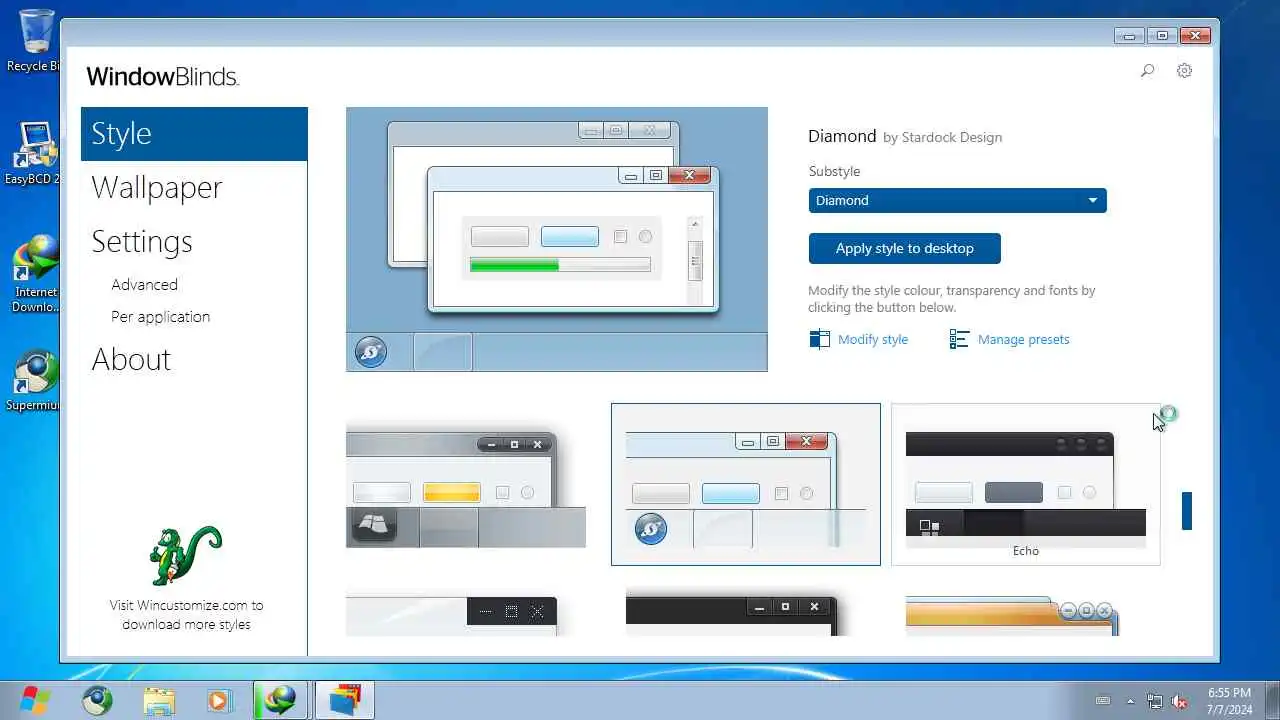
Task: Switch to the Style section
Action: (194, 134)
